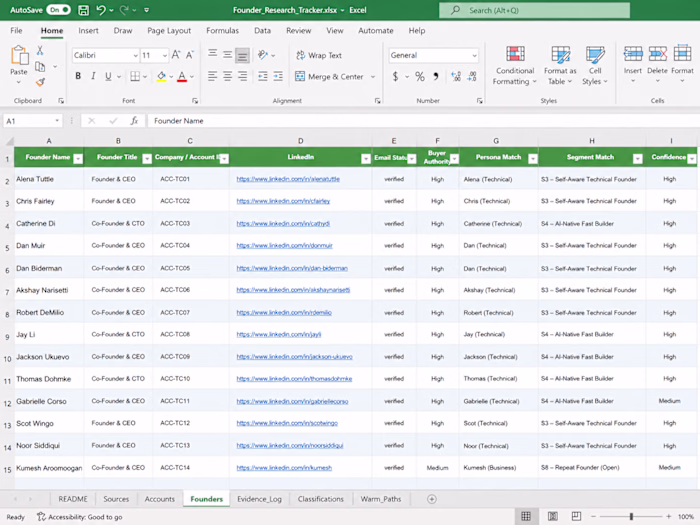This screenshot has width=700, height=525.
Task: Switch to Page Break Preview in status bar
Action: 576,517
